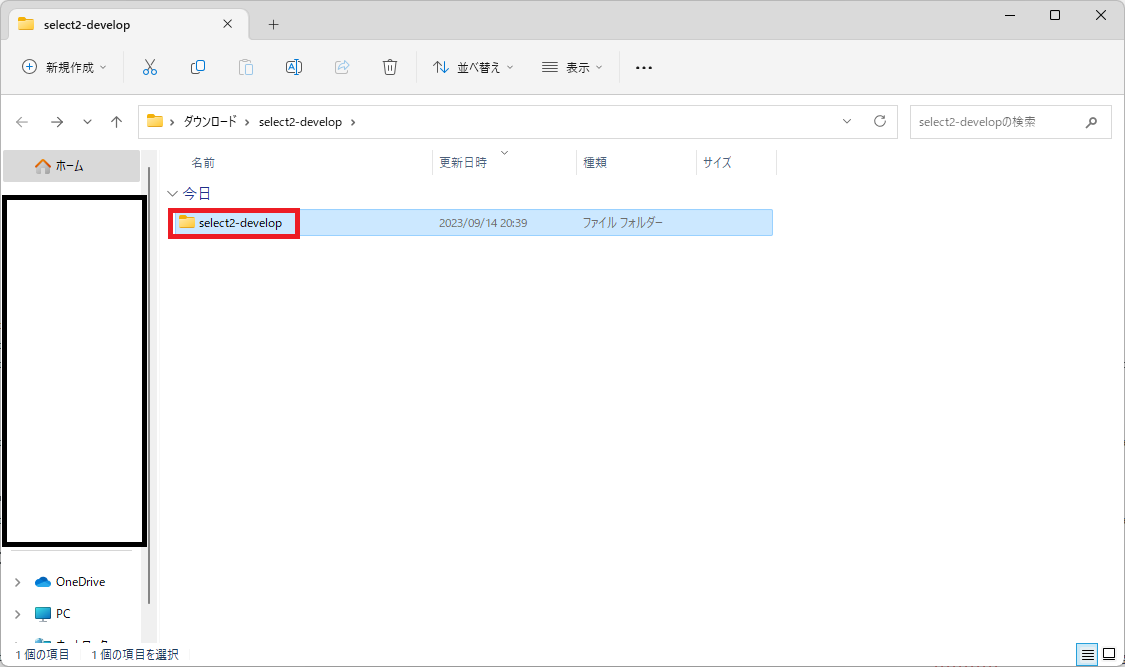The height and width of the screenshot is (667, 1125).
Task: Cut the selected folder using the scissors icon
Action: tap(149, 67)
